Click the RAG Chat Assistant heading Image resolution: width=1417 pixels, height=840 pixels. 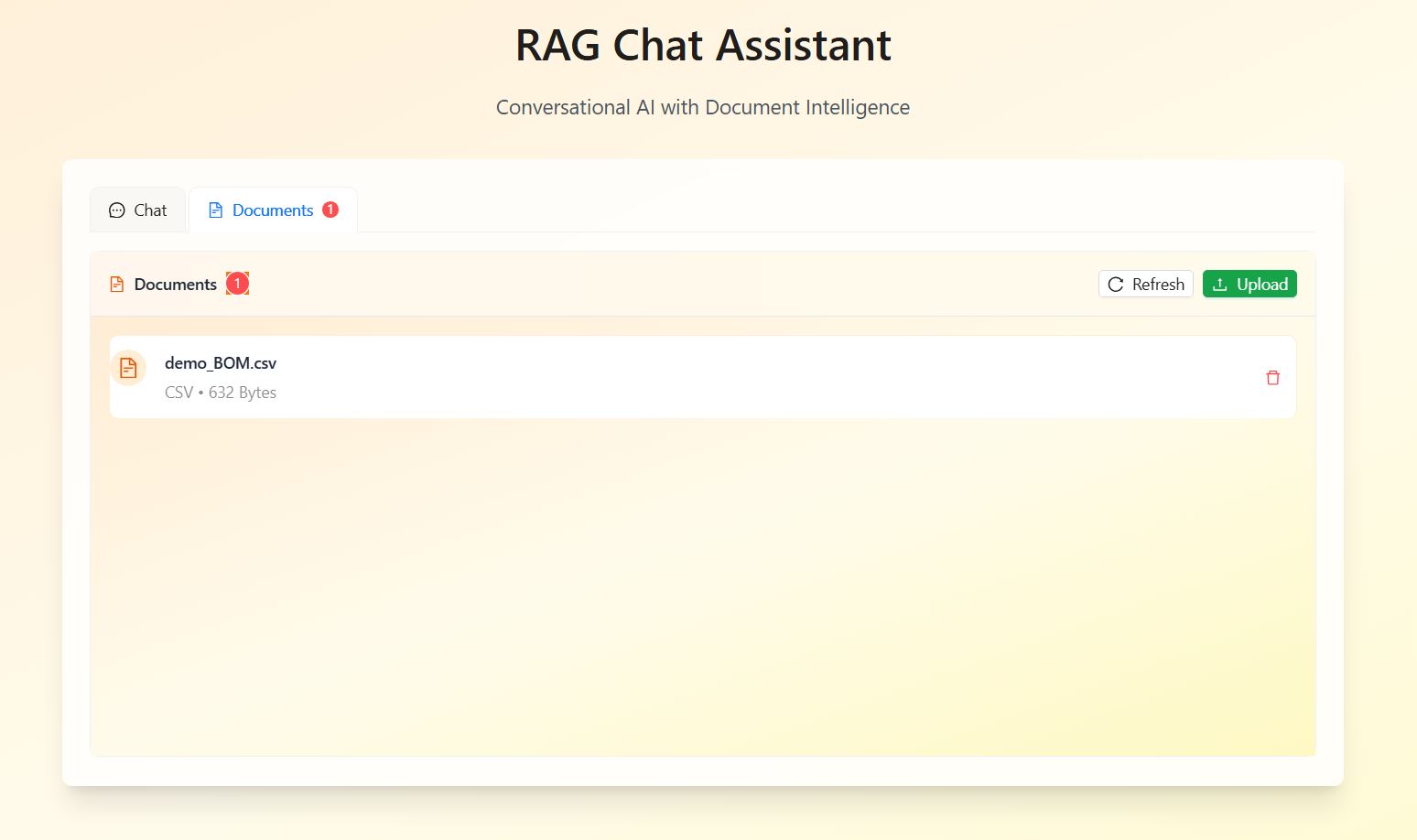coord(703,45)
